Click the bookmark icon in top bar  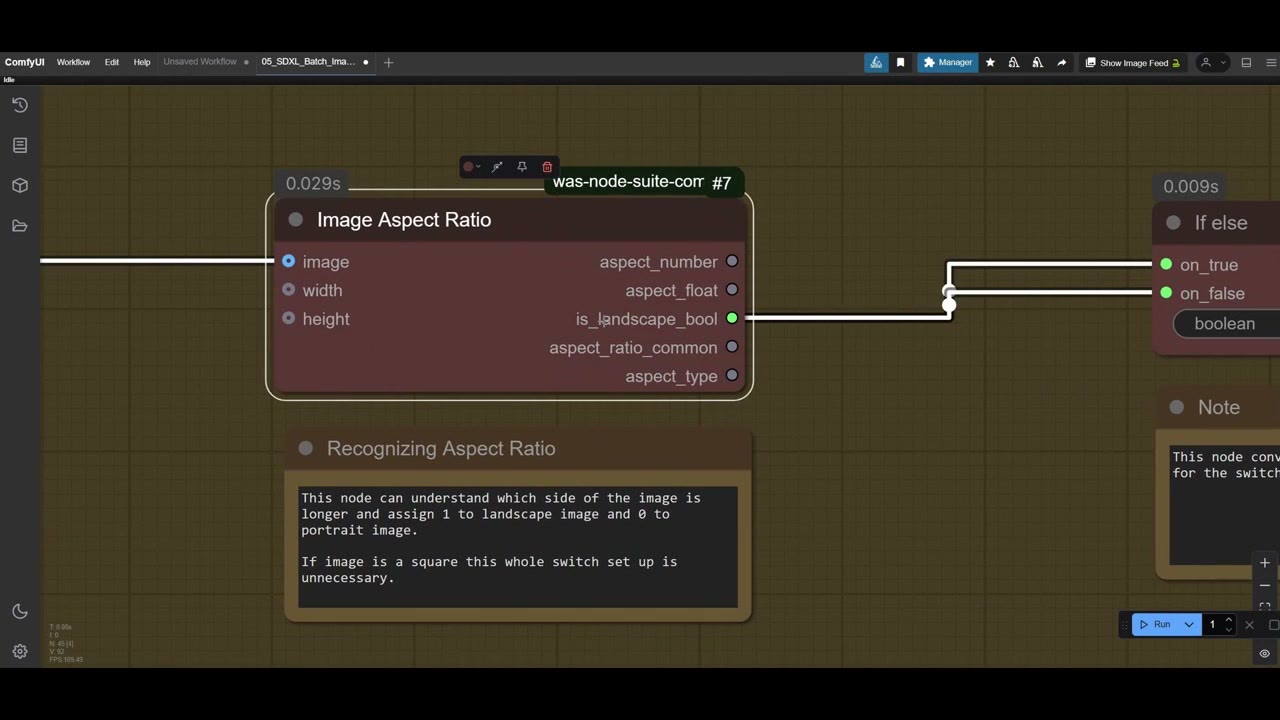pyautogui.click(x=900, y=62)
